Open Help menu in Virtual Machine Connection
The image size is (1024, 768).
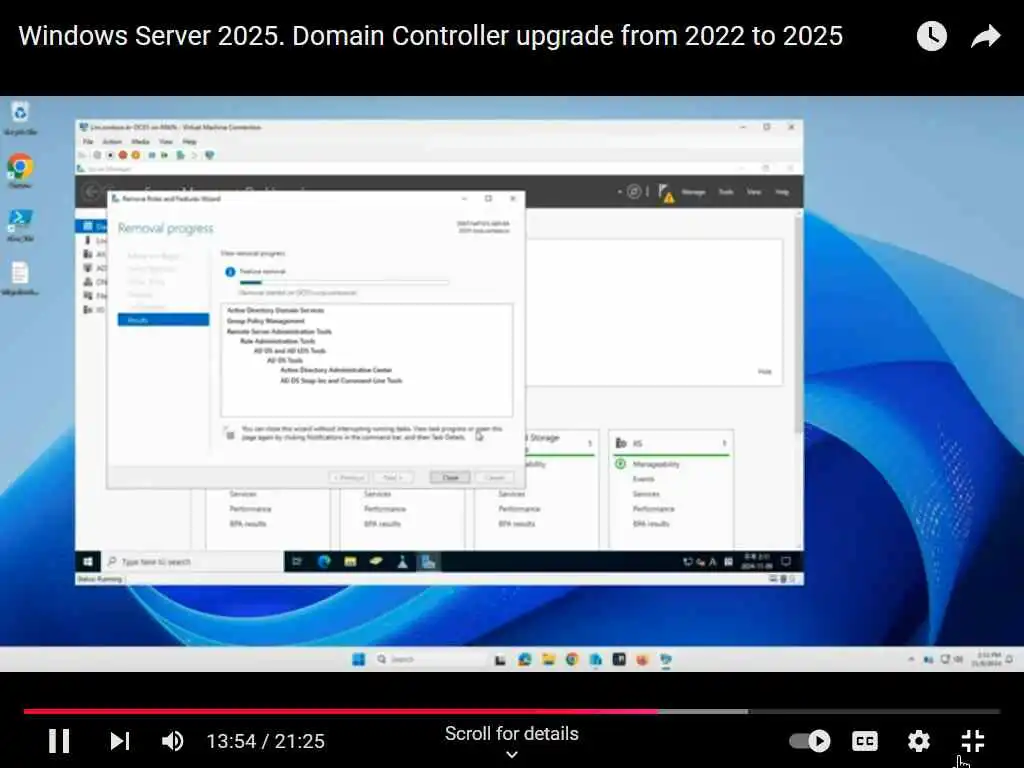pos(189,142)
